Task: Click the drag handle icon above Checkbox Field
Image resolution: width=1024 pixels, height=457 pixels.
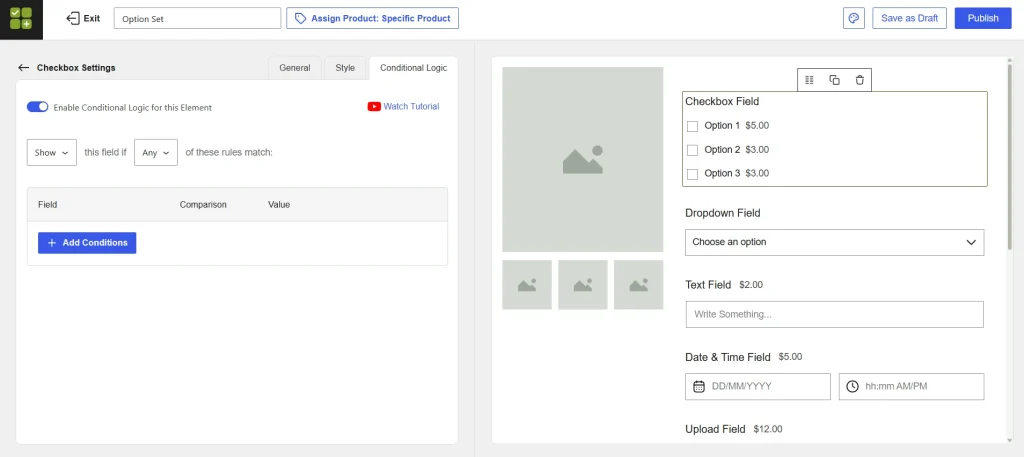Action: [x=810, y=80]
